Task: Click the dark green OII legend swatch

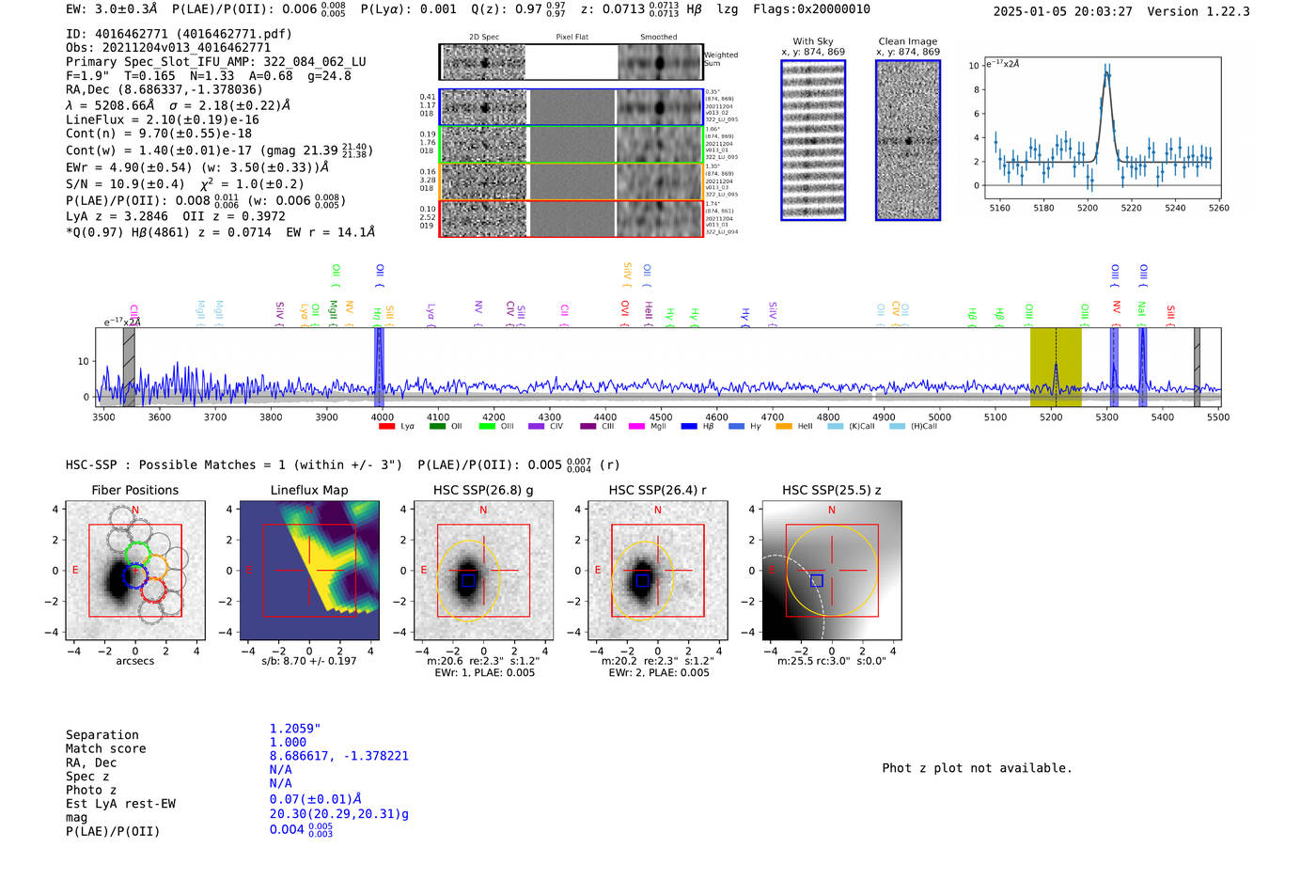Action: point(437,427)
